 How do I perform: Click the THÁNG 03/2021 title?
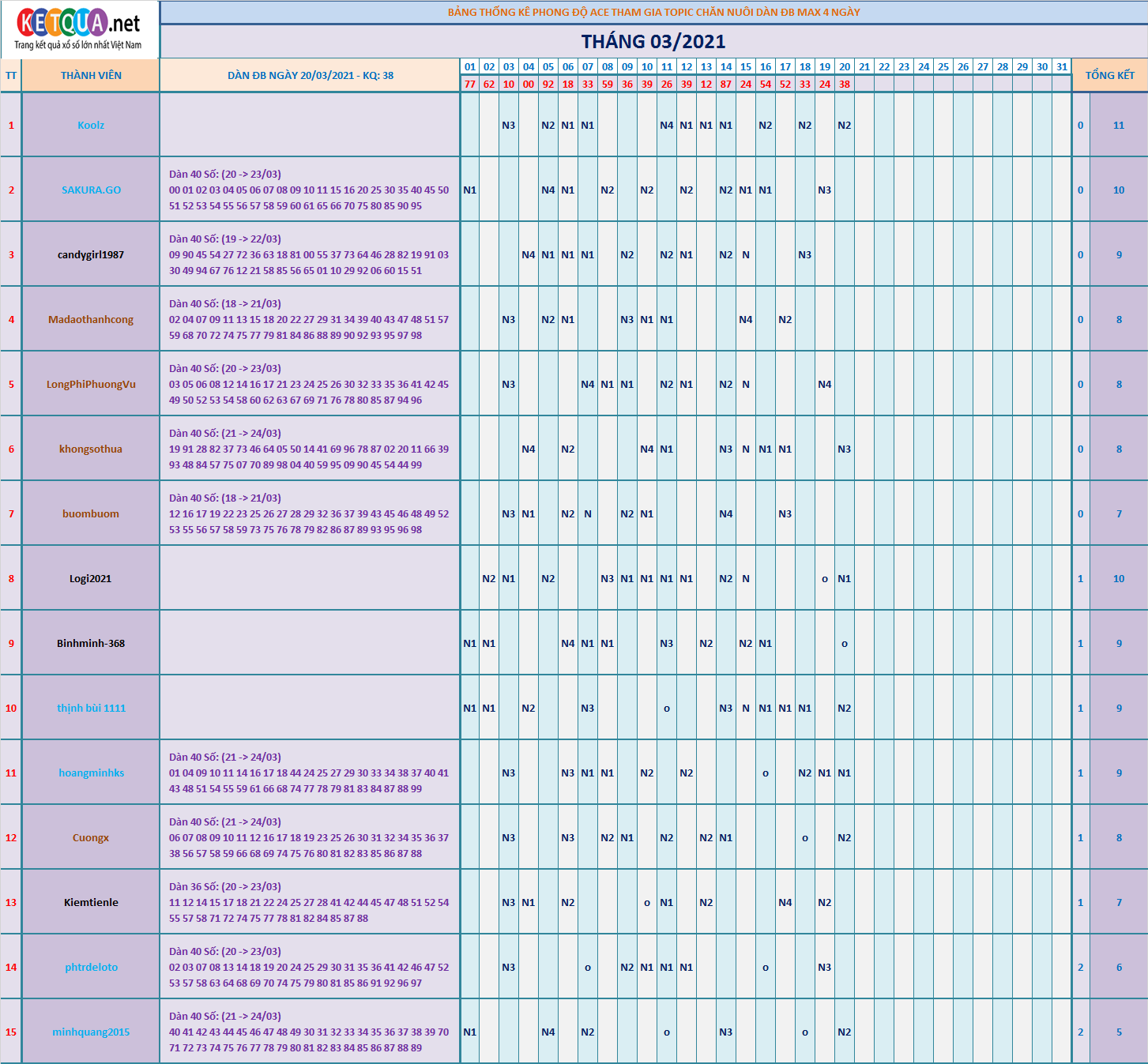click(653, 41)
